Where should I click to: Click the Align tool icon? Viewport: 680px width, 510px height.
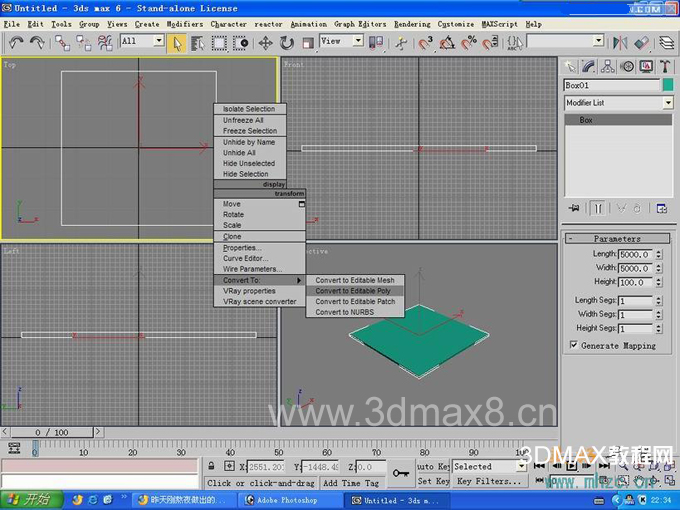(641, 43)
